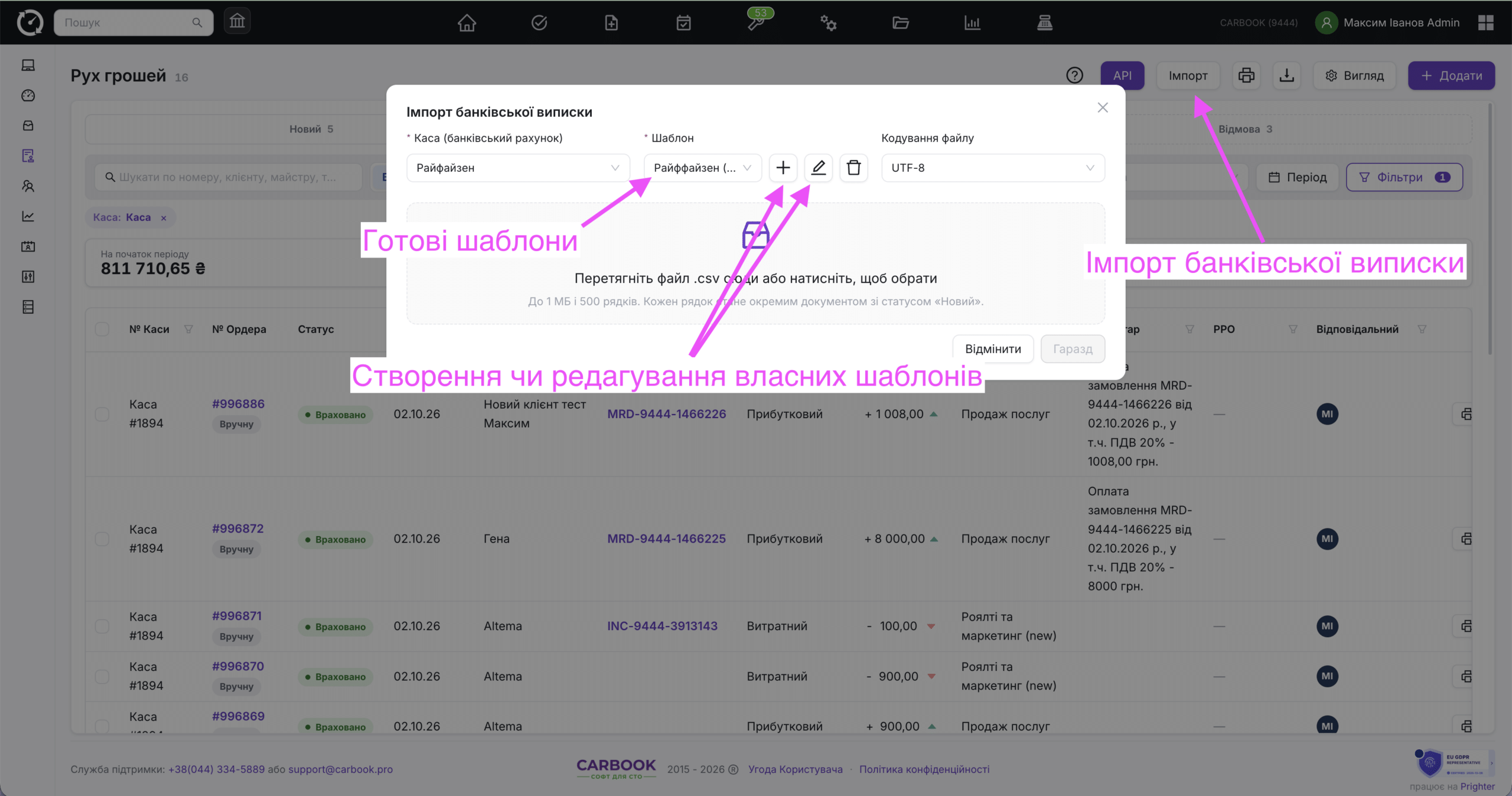The width and height of the screenshot is (1512, 796).
Task: Expand the Каса (банківський рахунок) dropdown
Action: [518, 168]
